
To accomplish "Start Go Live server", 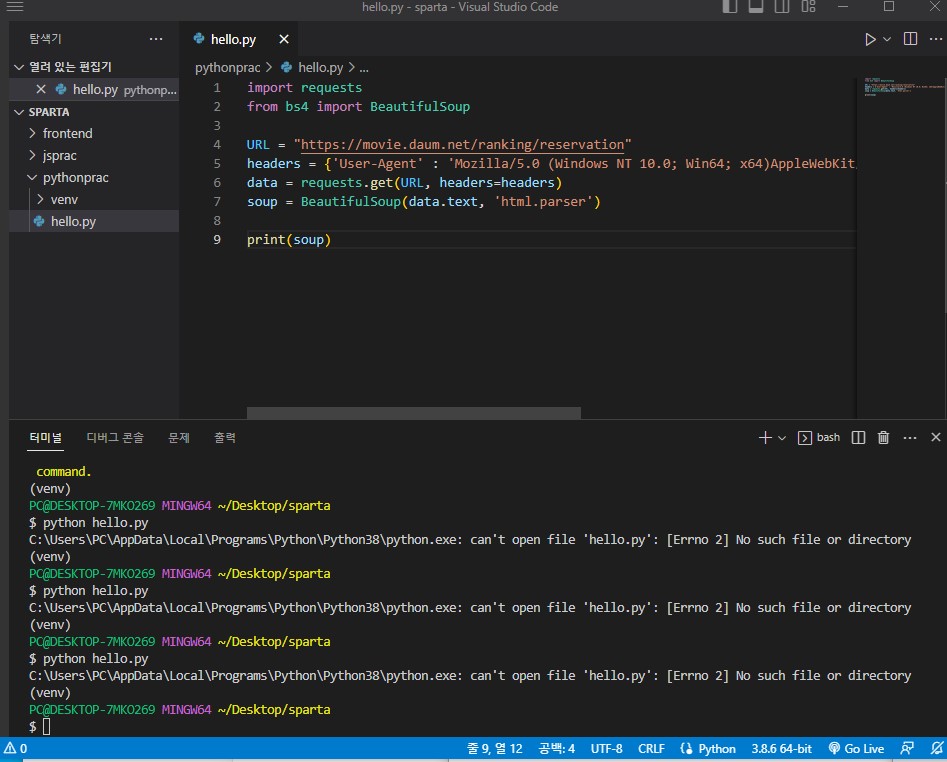I will (x=856, y=749).
